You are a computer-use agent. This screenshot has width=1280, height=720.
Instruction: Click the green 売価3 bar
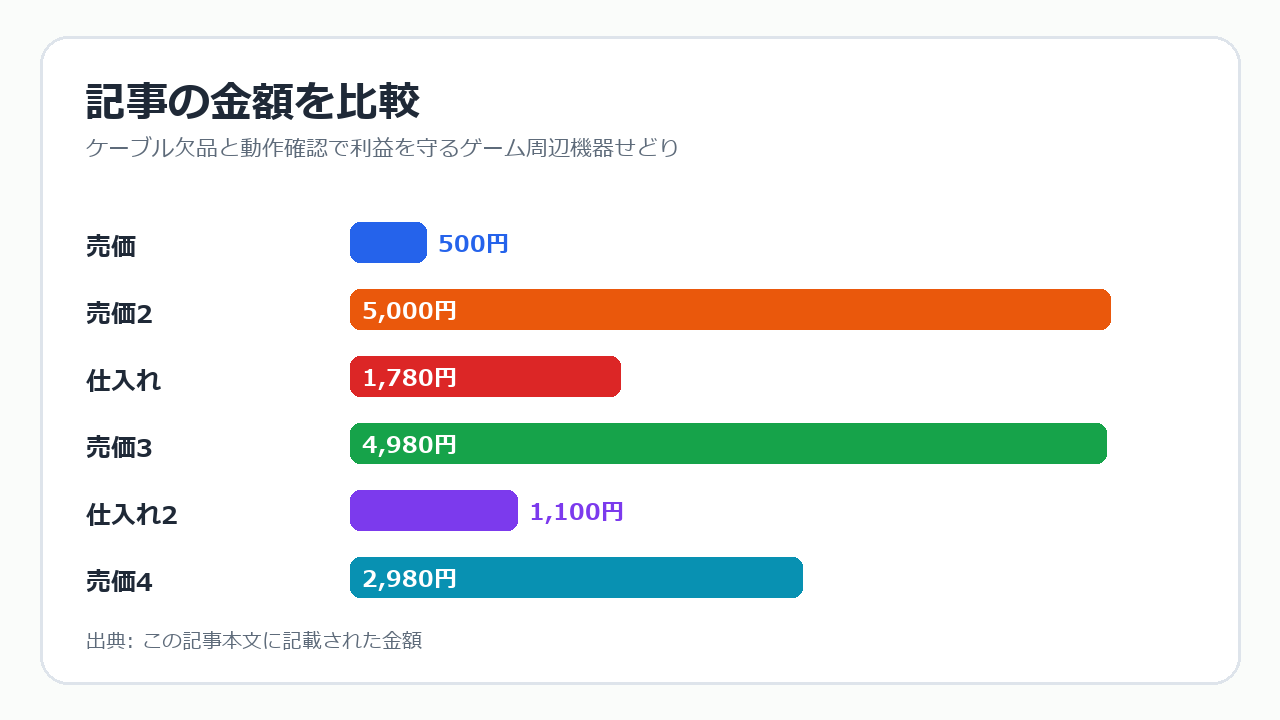pyautogui.click(x=728, y=443)
